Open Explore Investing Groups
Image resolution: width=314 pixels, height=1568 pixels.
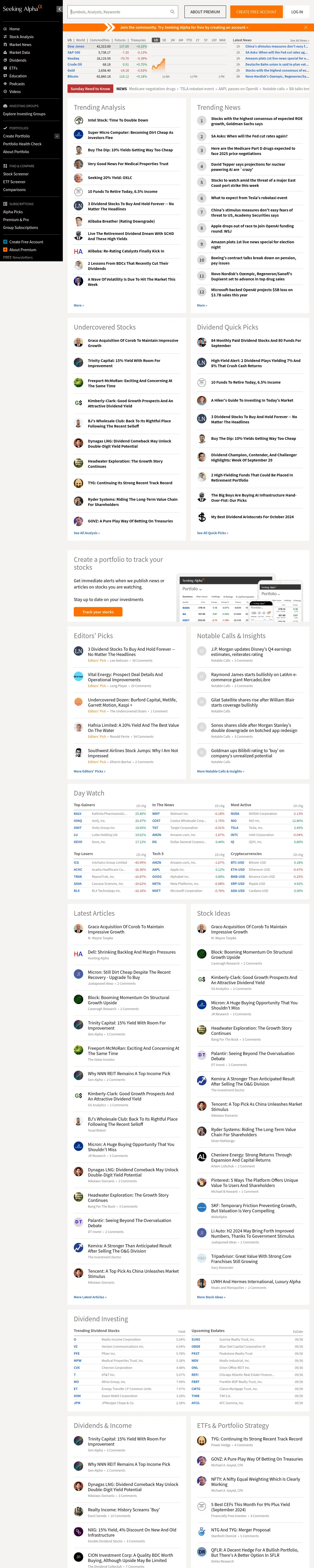coord(24,114)
